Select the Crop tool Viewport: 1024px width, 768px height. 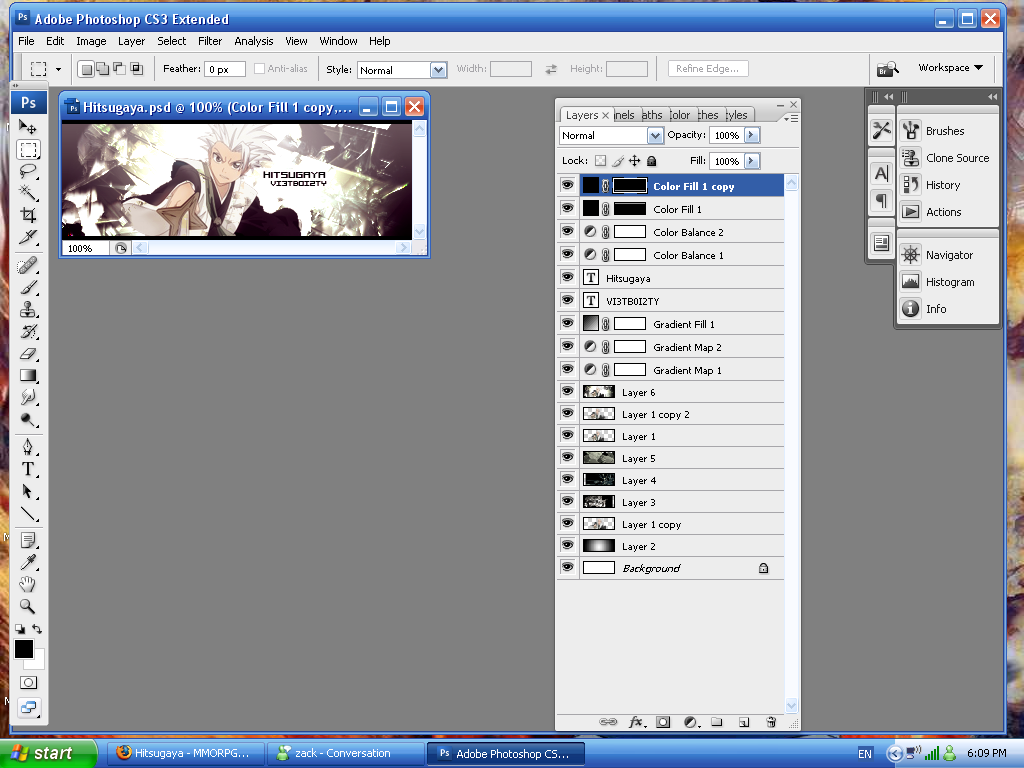(28, 215)
